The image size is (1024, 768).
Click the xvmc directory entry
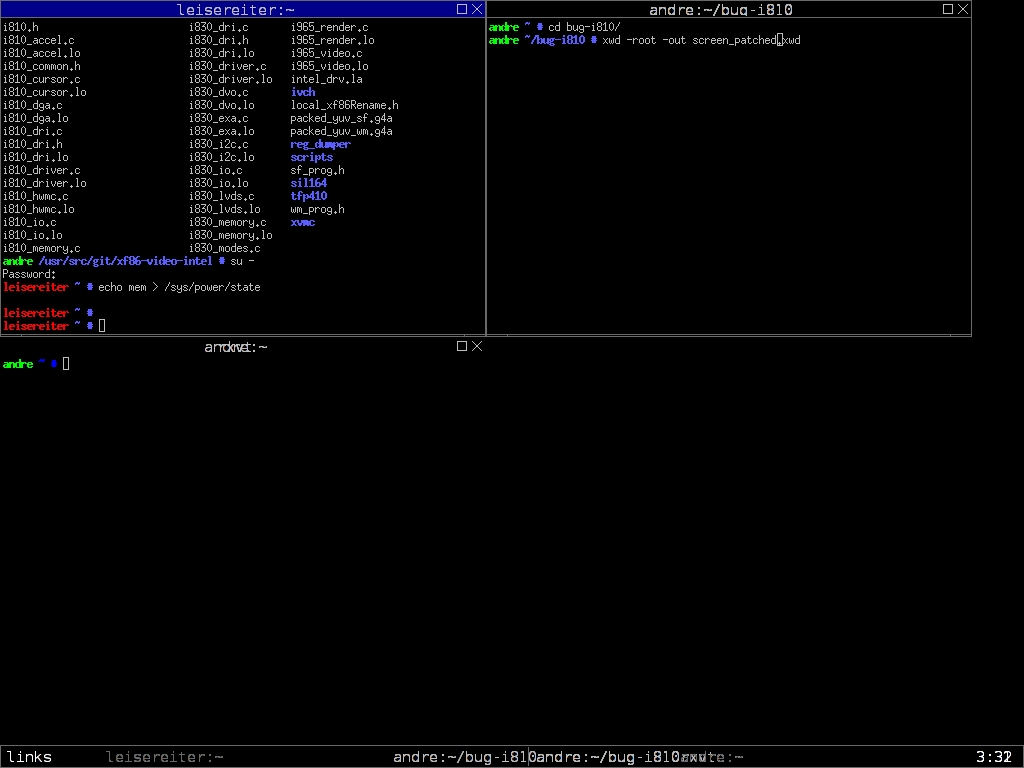coord(303,222)
